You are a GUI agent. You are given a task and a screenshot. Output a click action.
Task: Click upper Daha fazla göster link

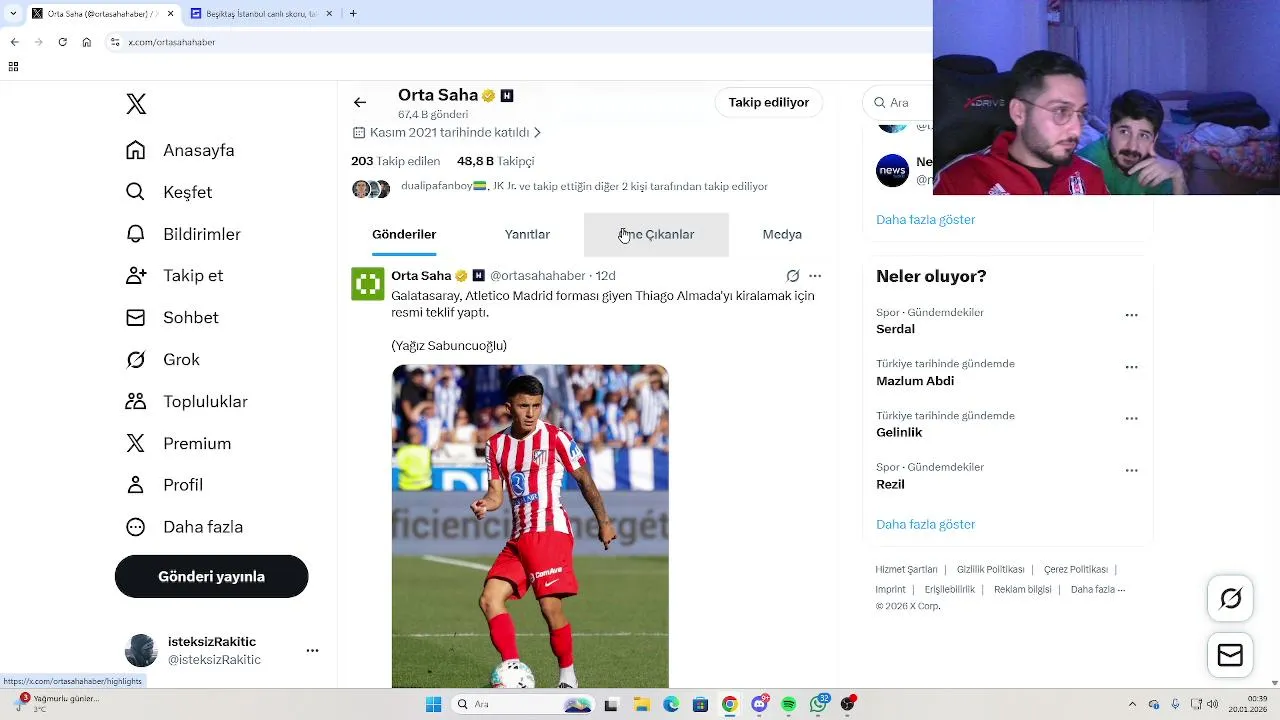[925, 219]
